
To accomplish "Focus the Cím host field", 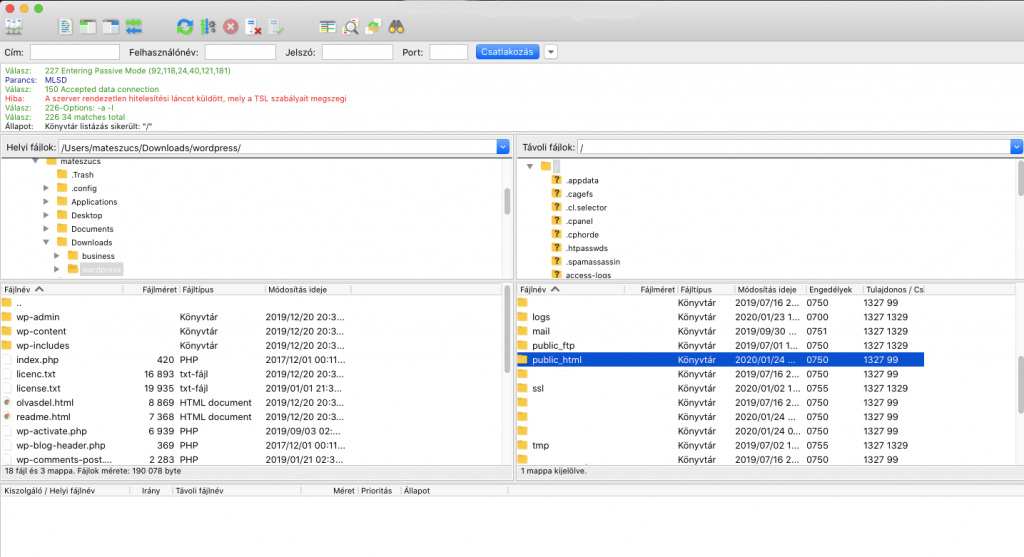I will click(x=75, y=52).
